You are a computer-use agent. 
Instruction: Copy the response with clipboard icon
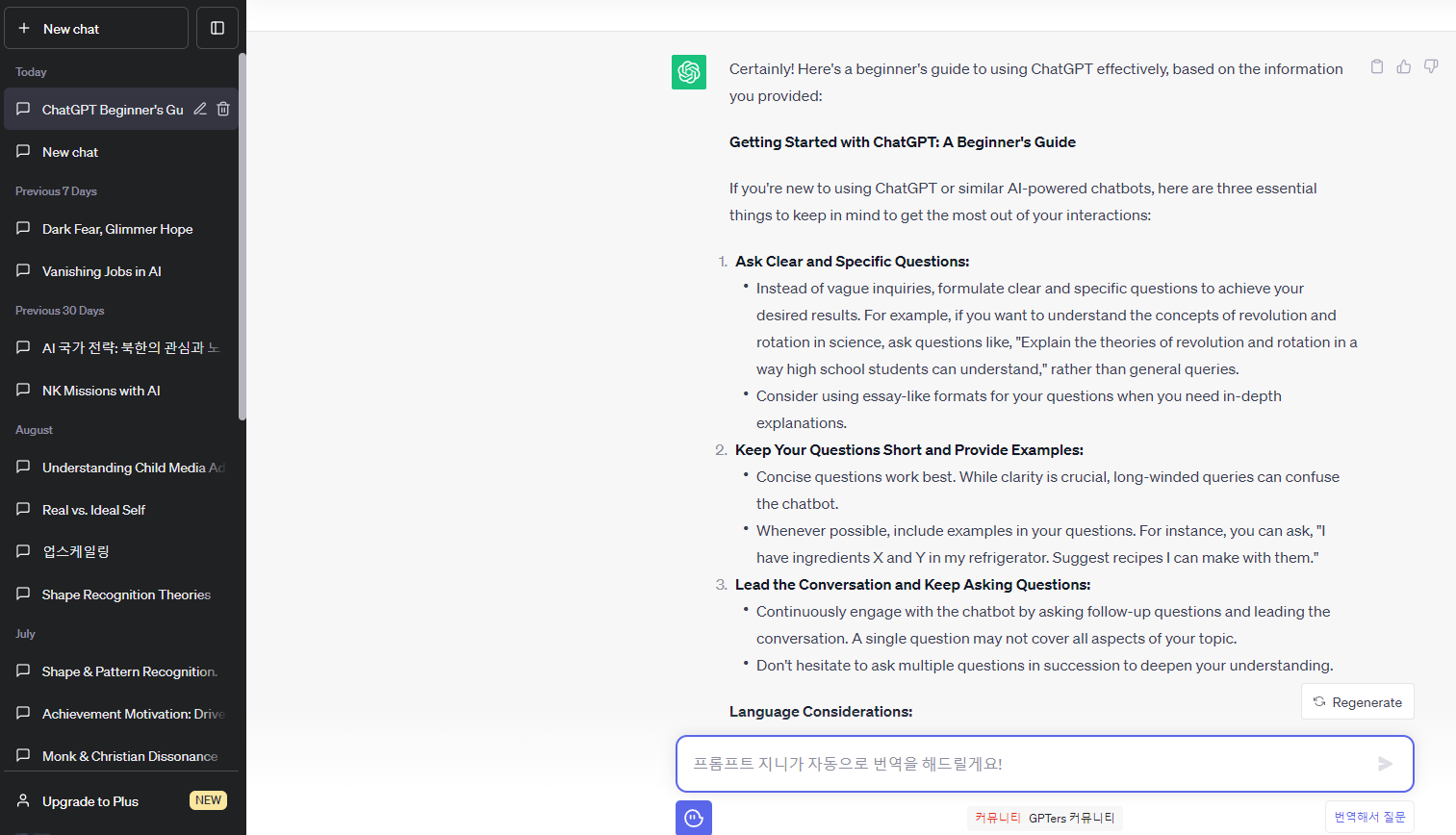coord(1377,66)
